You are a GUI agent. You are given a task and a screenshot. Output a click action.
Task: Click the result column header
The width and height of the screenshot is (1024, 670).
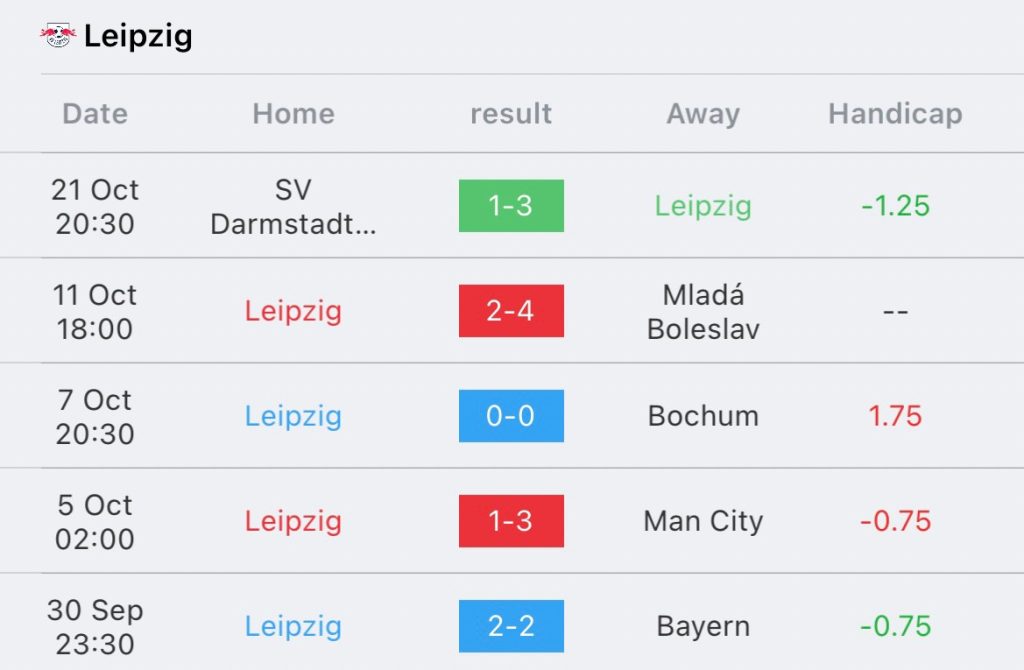511,114
